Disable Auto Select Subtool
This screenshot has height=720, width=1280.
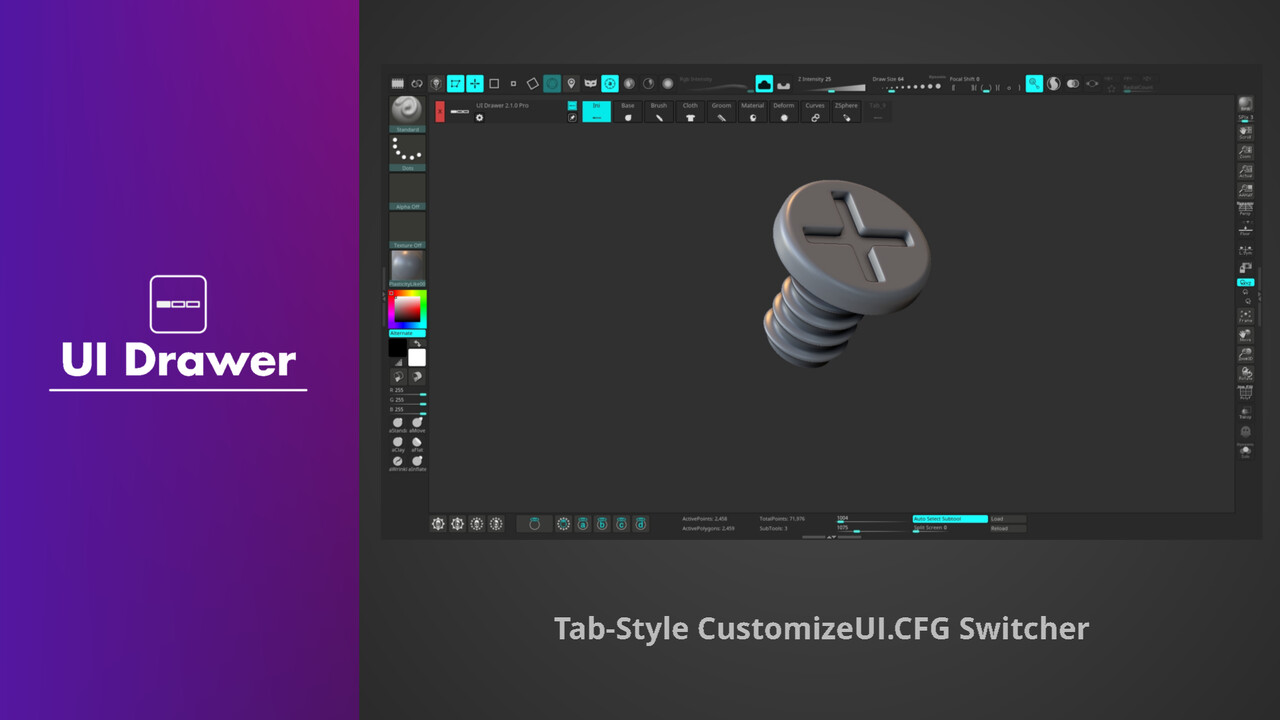(x=950, y=519)
